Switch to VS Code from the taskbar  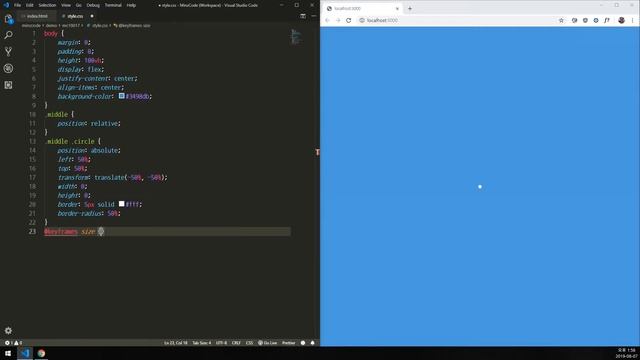25,353
